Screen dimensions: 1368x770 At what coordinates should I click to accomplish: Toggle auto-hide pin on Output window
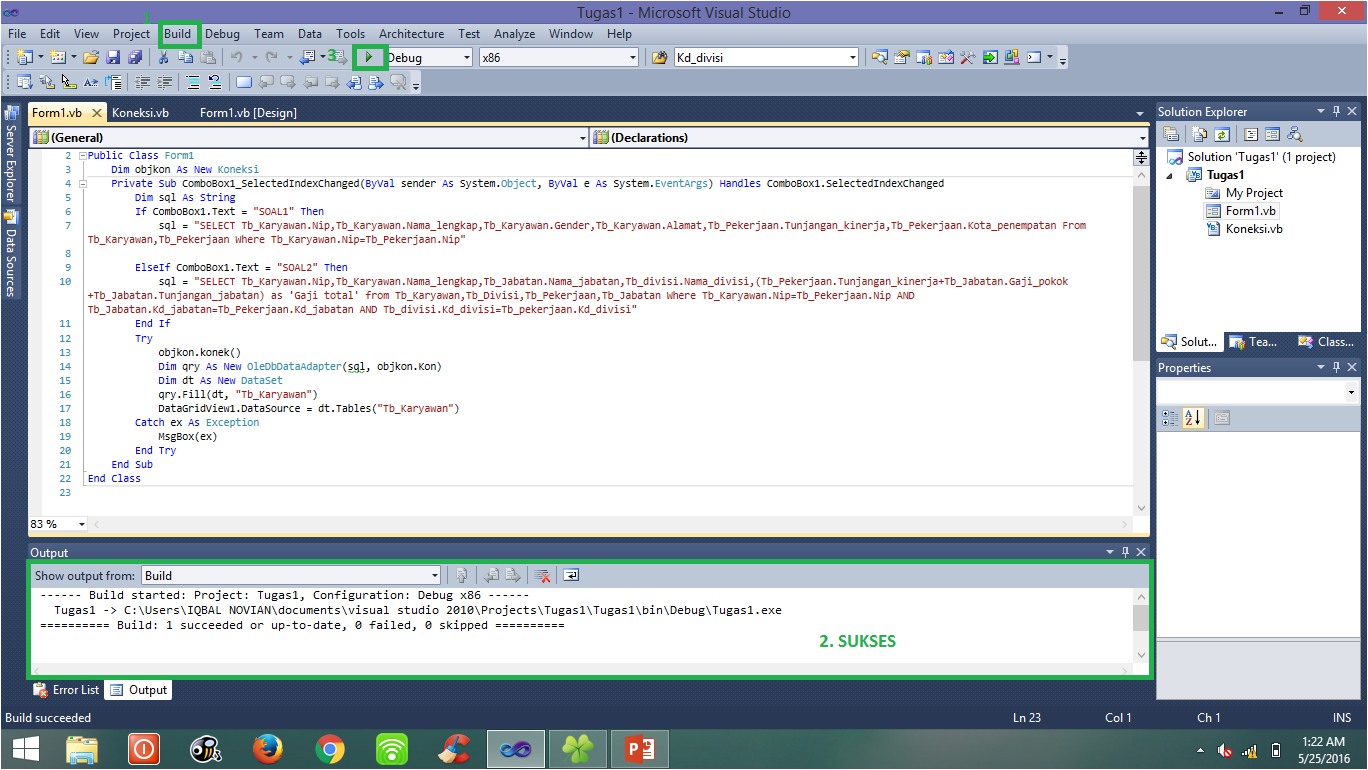click(x=1124, y=551)
